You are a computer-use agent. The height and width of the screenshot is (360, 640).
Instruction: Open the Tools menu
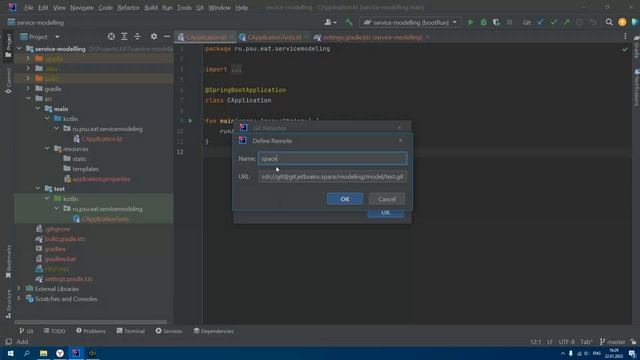(x=184, y=7)
